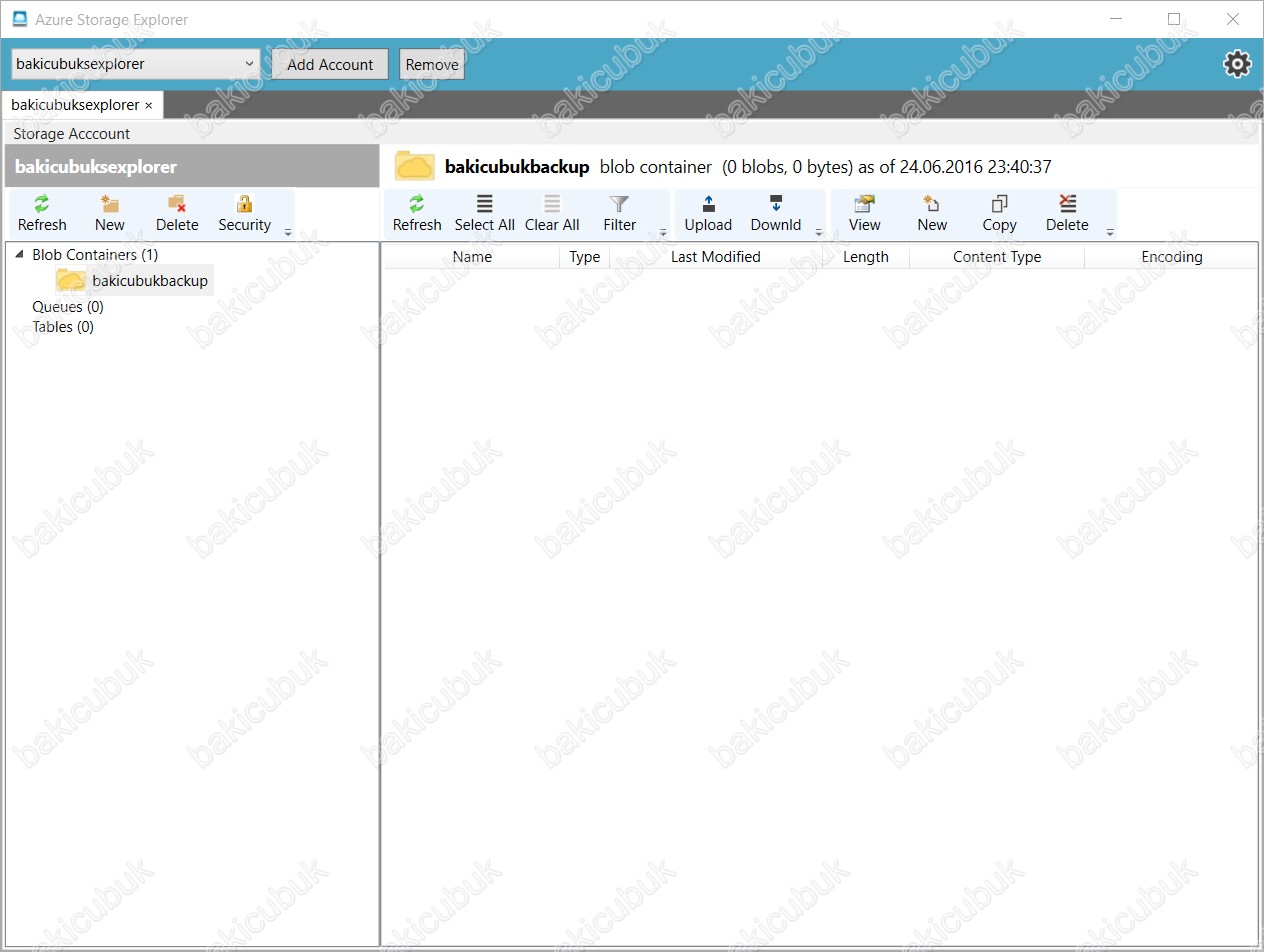Screen dimensions: 1264x952
Task: Delete the container using Delete beside Security
Action: tap(177, 214)
